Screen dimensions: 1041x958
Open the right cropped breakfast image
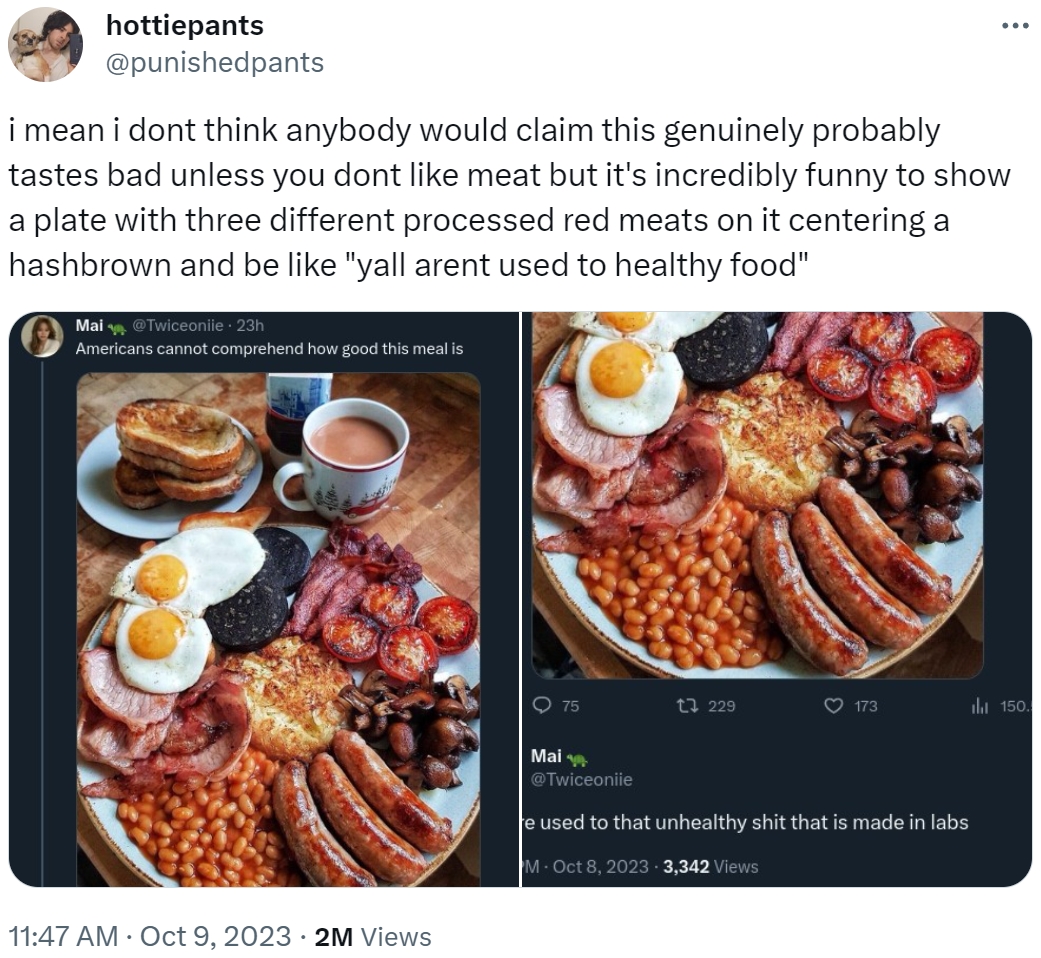click(x=757, y=495)
